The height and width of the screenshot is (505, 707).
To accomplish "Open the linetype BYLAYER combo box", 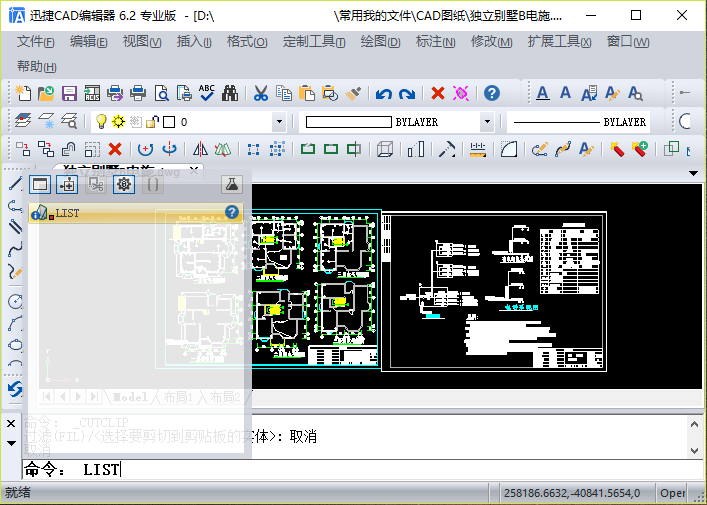I will click(x=579, y=122).
